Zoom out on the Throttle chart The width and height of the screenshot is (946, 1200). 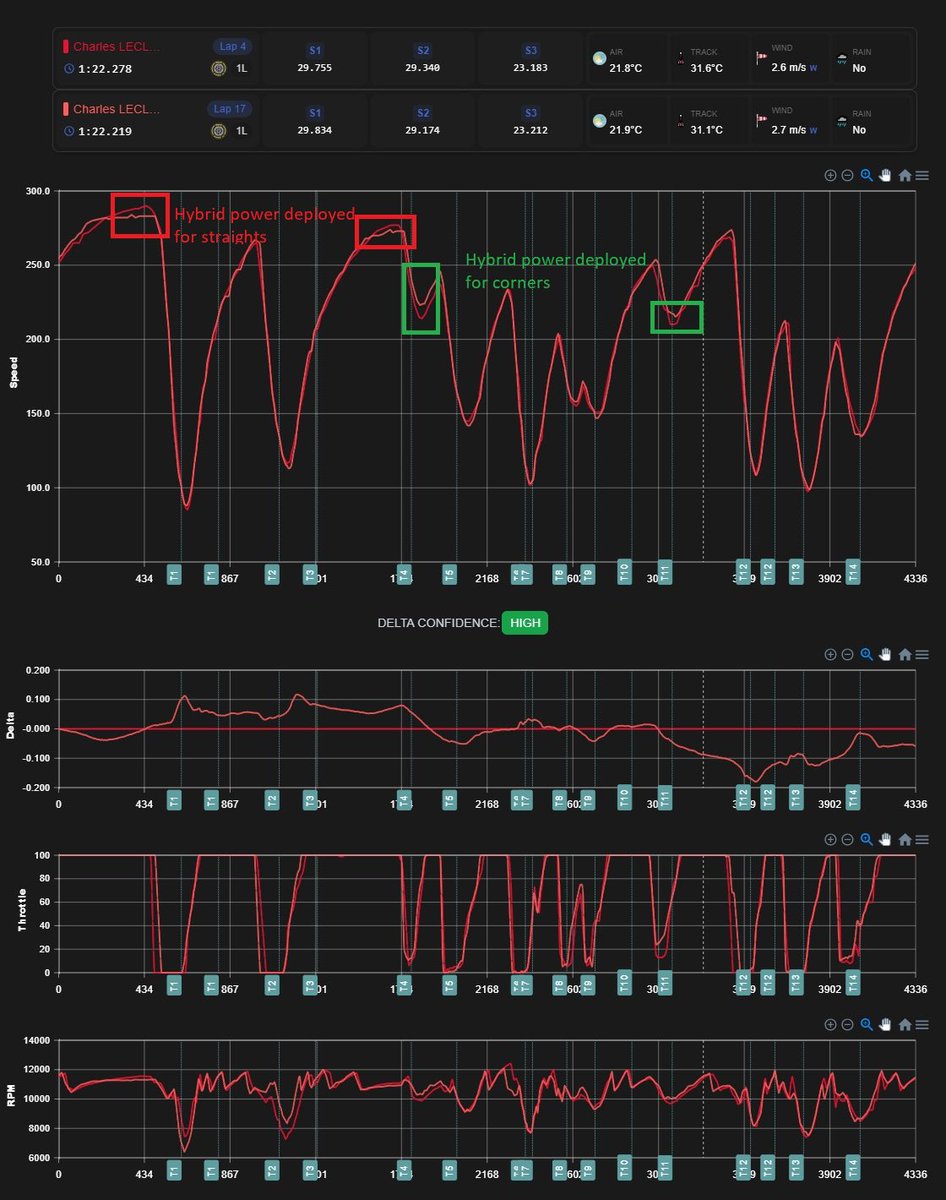pyautogui.click(x=847, y=840)
